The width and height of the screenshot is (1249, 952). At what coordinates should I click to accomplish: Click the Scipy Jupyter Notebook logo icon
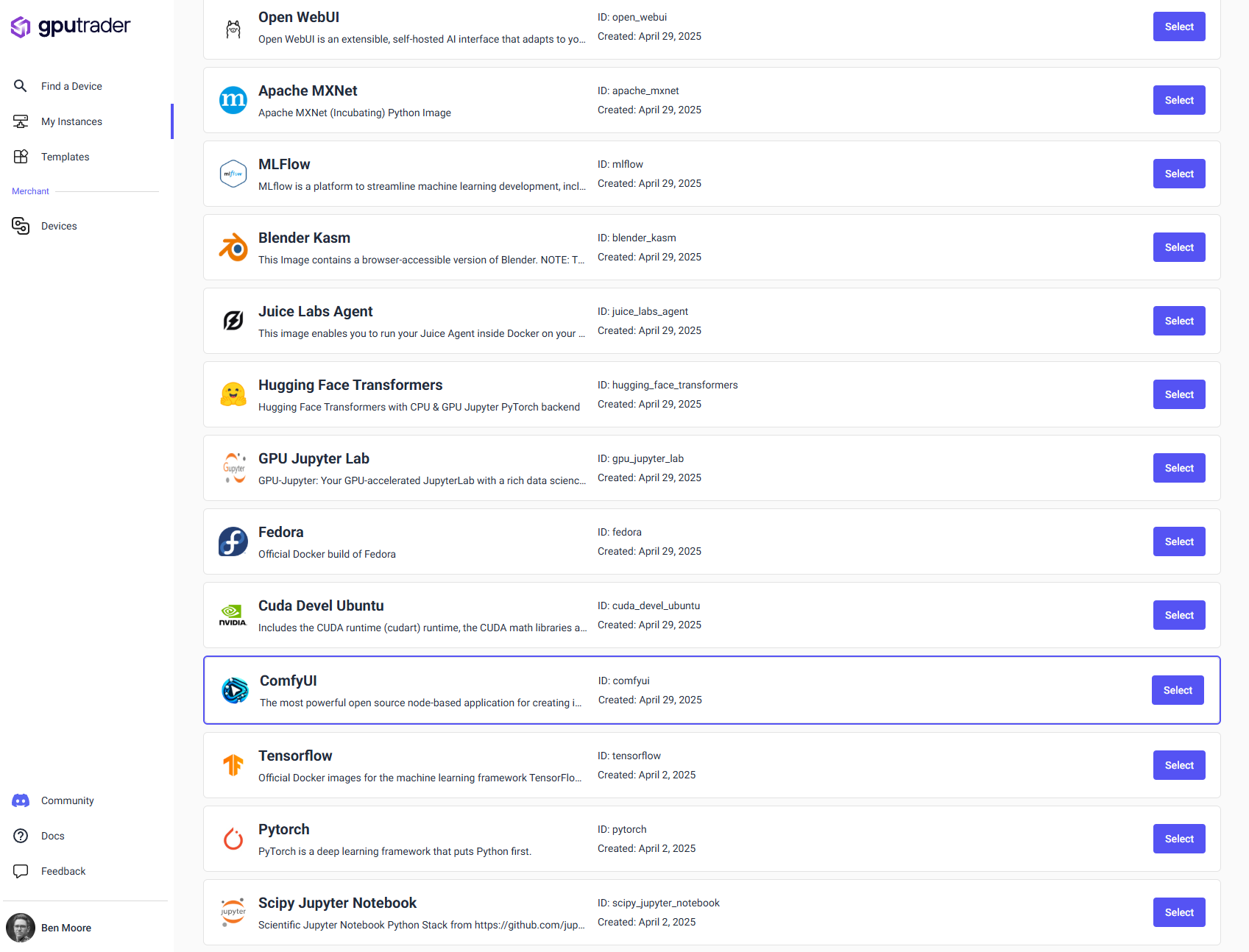(233, 912)
